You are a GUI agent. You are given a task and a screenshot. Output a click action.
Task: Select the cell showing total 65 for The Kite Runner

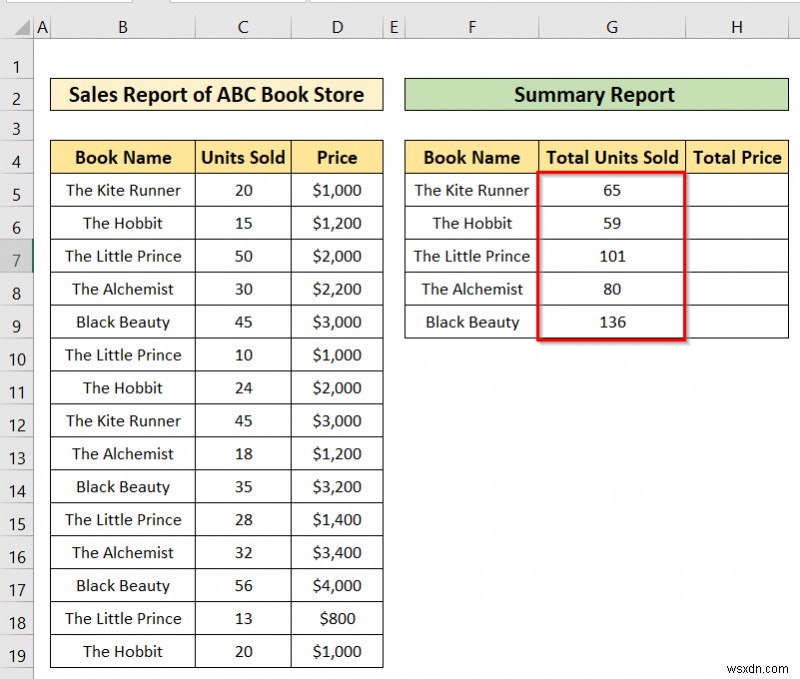611,190
